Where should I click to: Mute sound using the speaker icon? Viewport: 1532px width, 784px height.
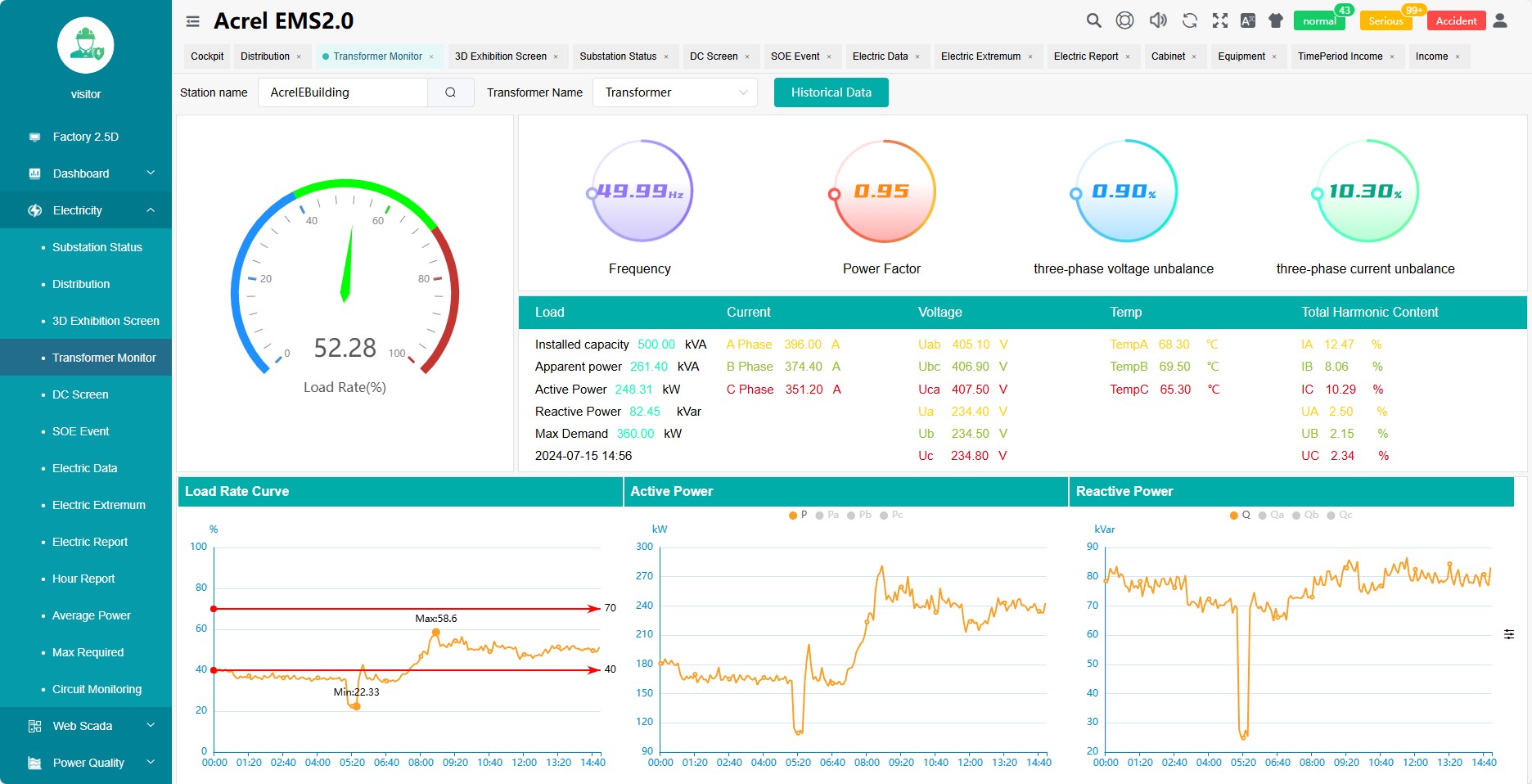pos(1157,20)
